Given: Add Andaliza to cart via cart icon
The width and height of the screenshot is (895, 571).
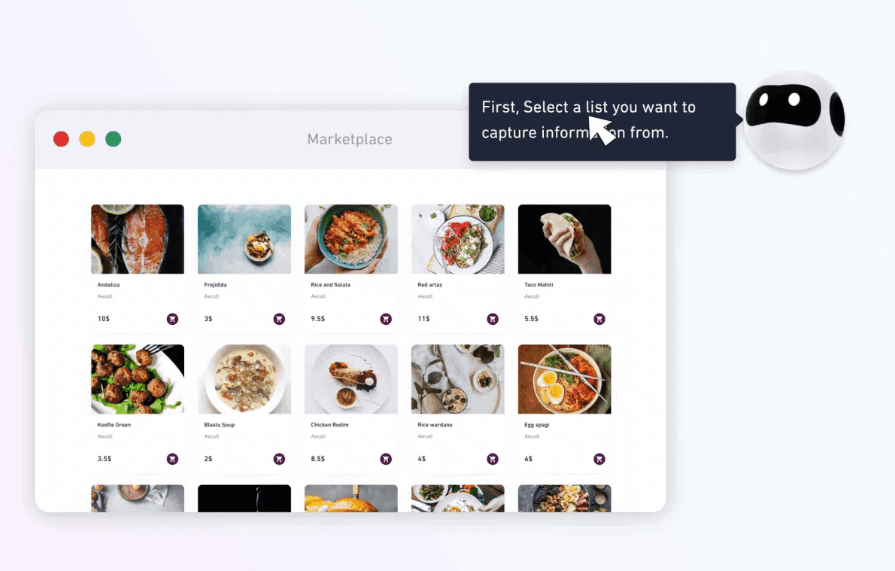Looking at the screenshot, I should [x=172, y=319].
